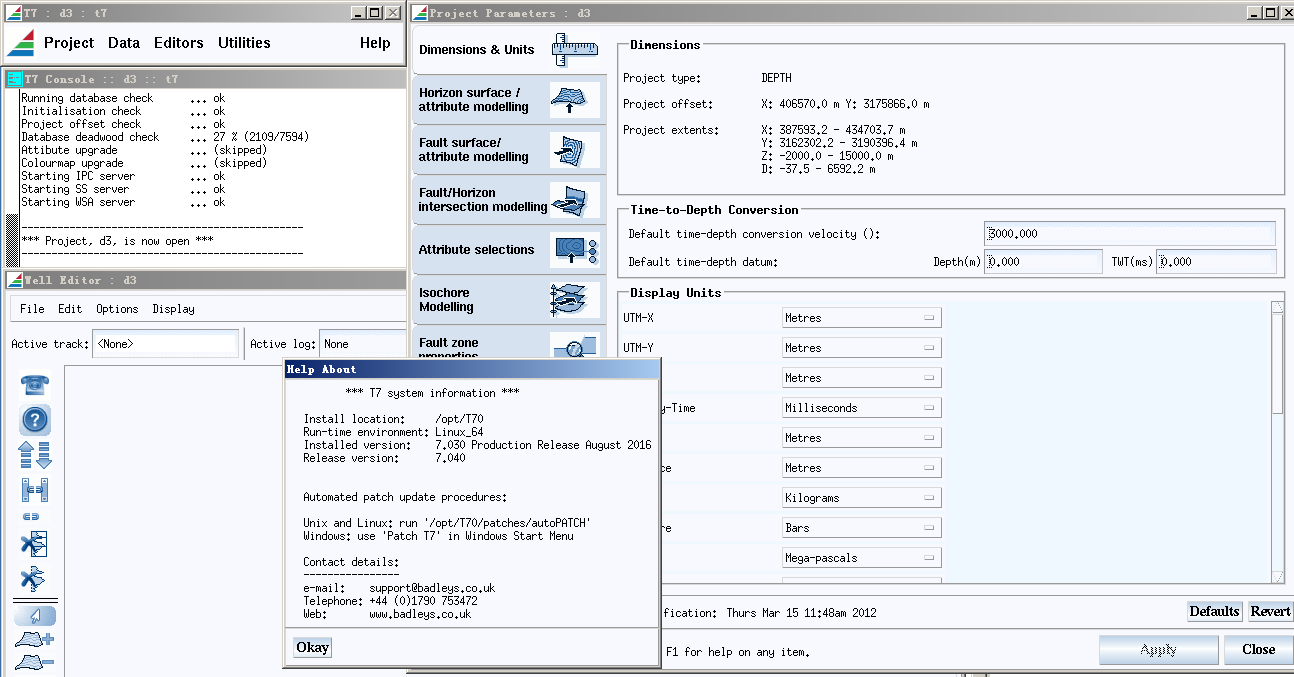Open the Metres dropdown above Kilograms

pos(861,468)
